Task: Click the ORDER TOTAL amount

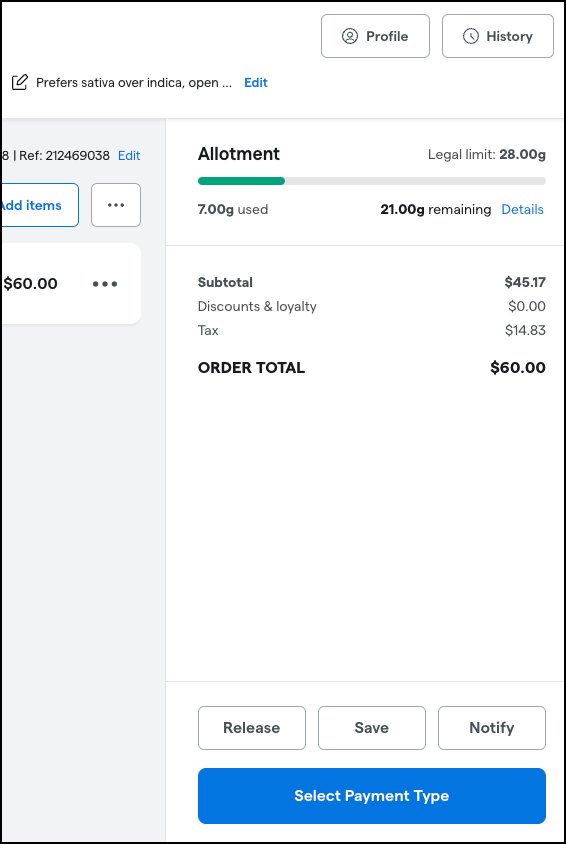Action: click(x=518, y=368)
